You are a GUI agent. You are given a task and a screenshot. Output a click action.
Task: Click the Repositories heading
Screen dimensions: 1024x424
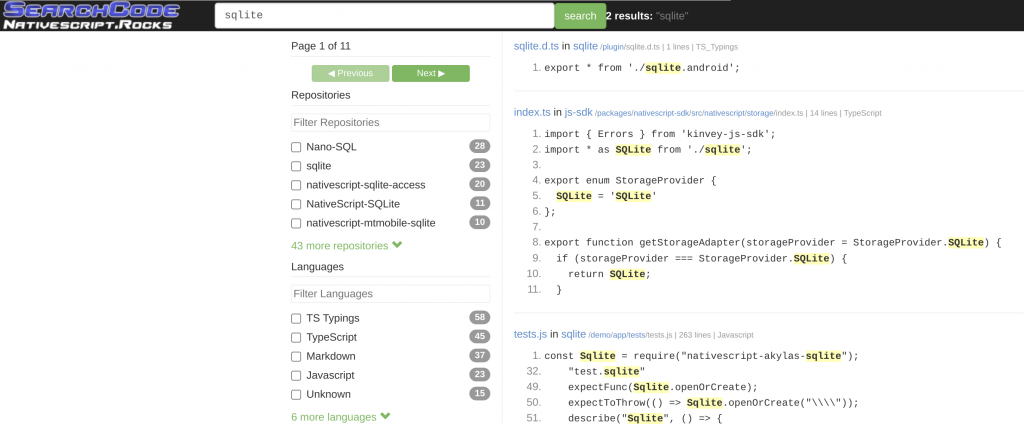coord(321,95)
